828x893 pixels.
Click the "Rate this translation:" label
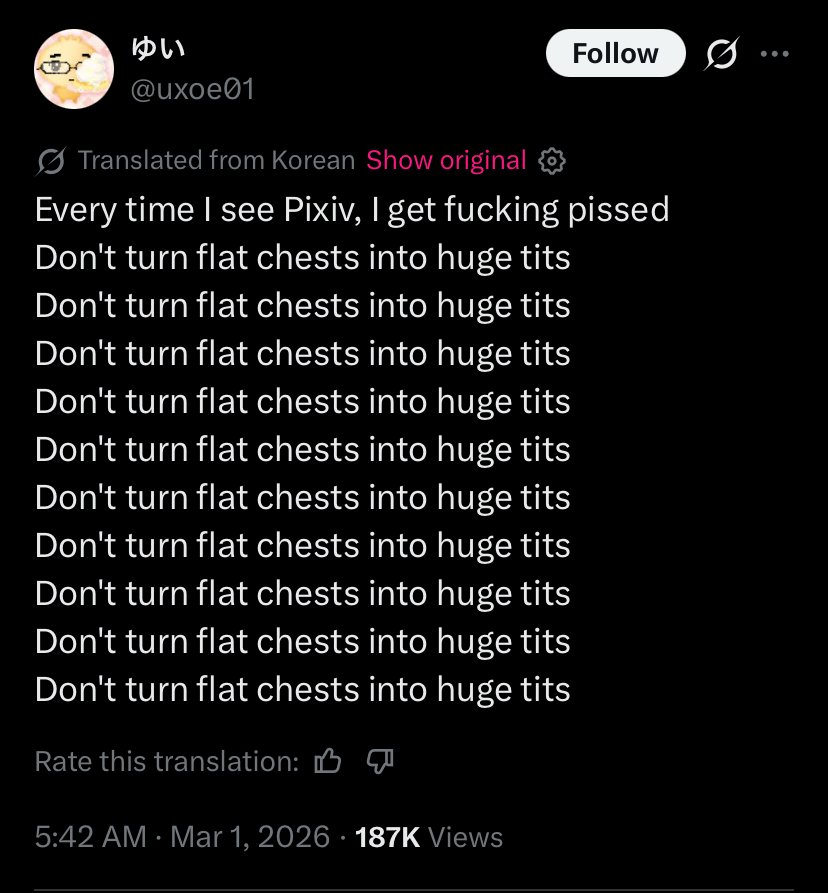(x=167, y=762)
